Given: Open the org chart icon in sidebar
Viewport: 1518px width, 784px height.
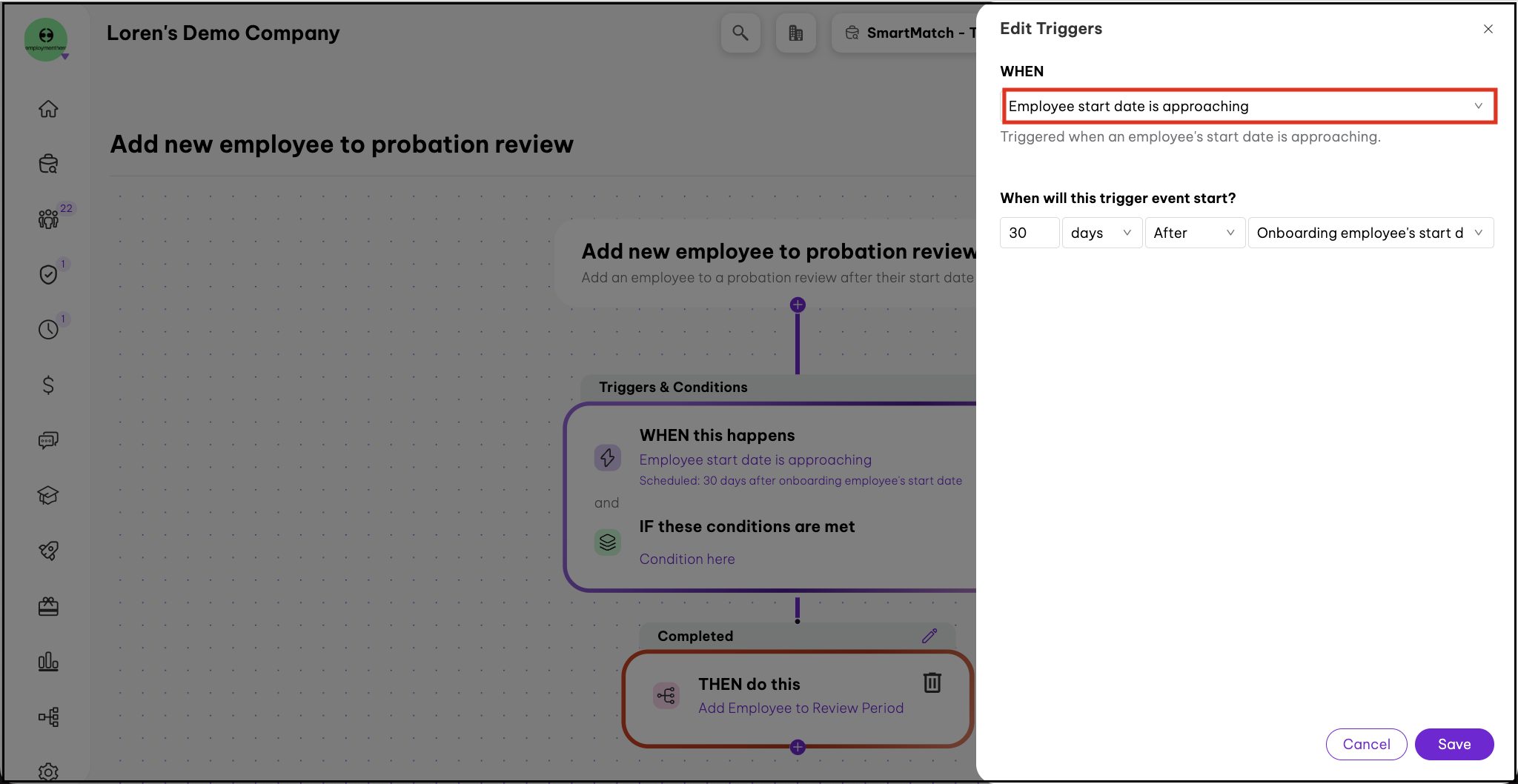Looking at the screenshot, I should (48, 717).
